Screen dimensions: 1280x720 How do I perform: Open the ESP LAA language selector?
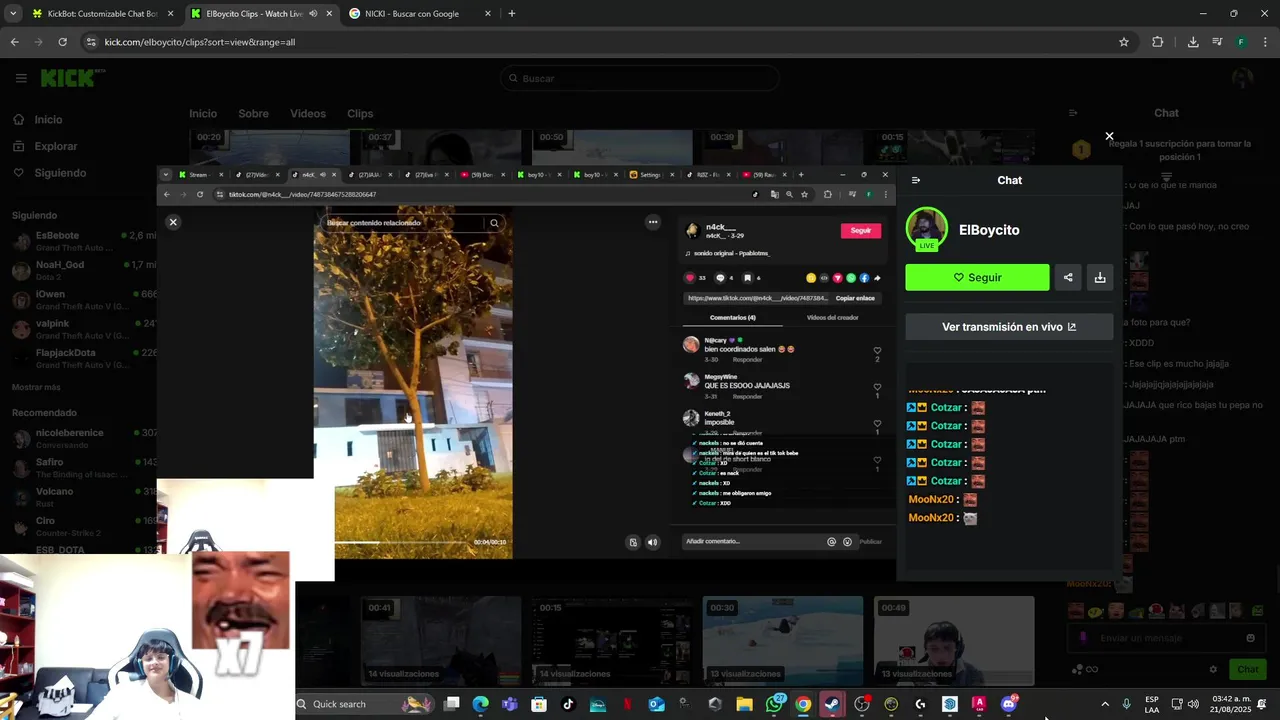tap(1152, 704)
